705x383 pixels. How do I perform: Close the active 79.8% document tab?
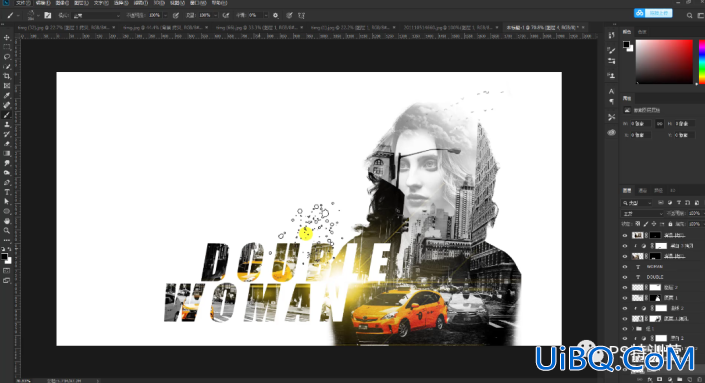click(584, 27)
